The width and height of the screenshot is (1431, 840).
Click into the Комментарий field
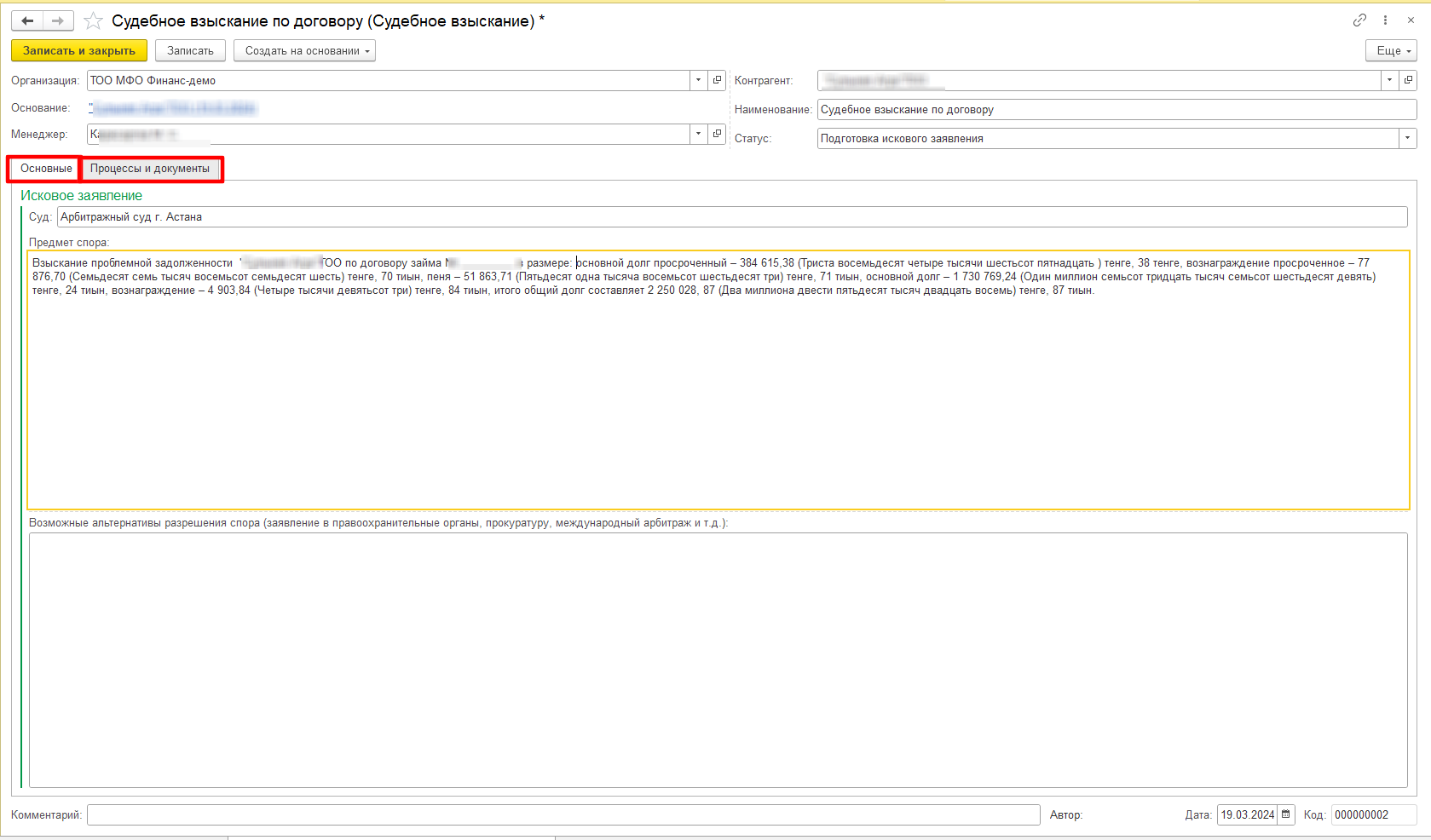point(563,815)
